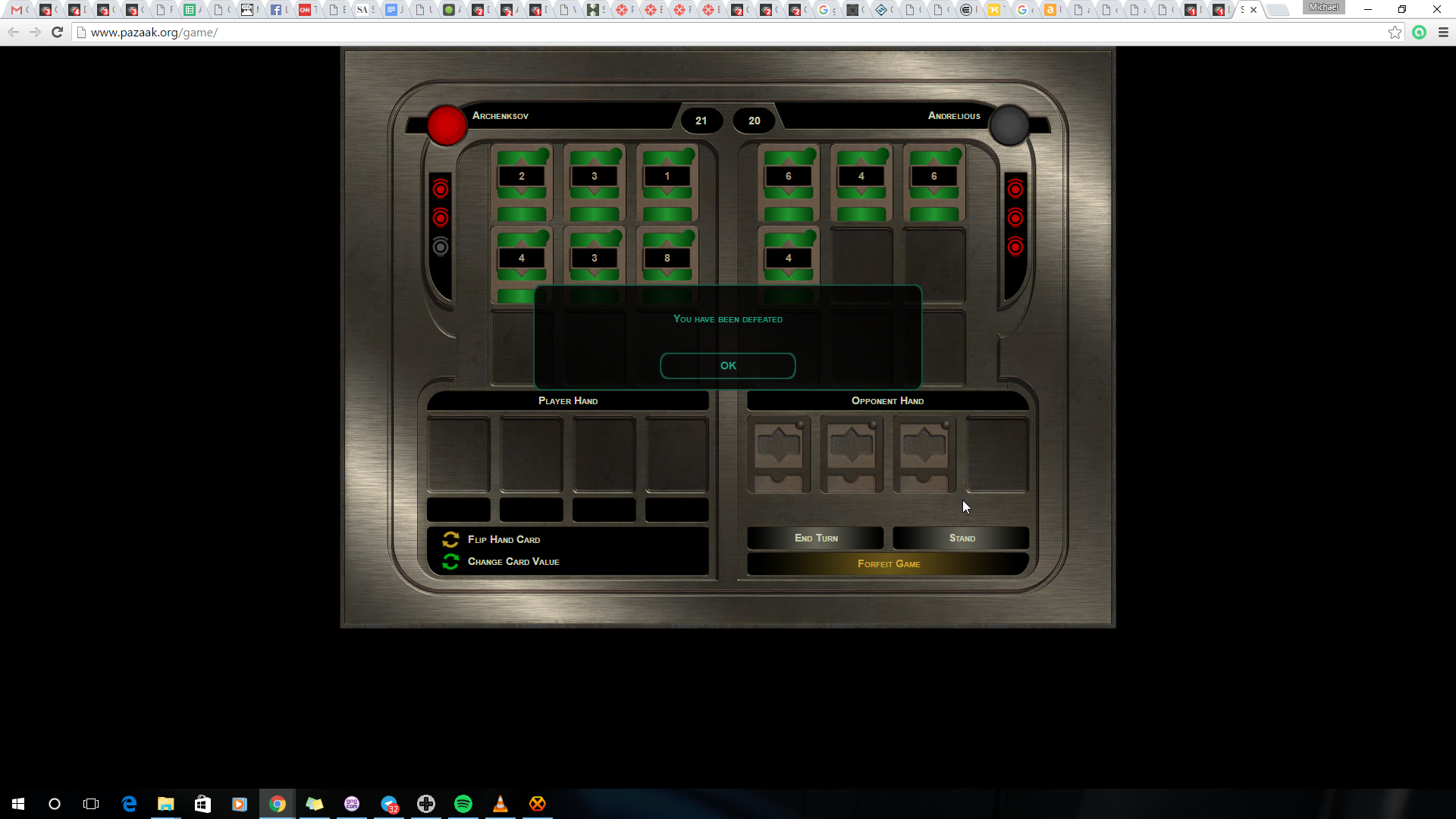Click the first face-down Opponent Hand card
The width and height of the screenshot is (1456, 819).
pyautogui.click(x=779, y=455)
